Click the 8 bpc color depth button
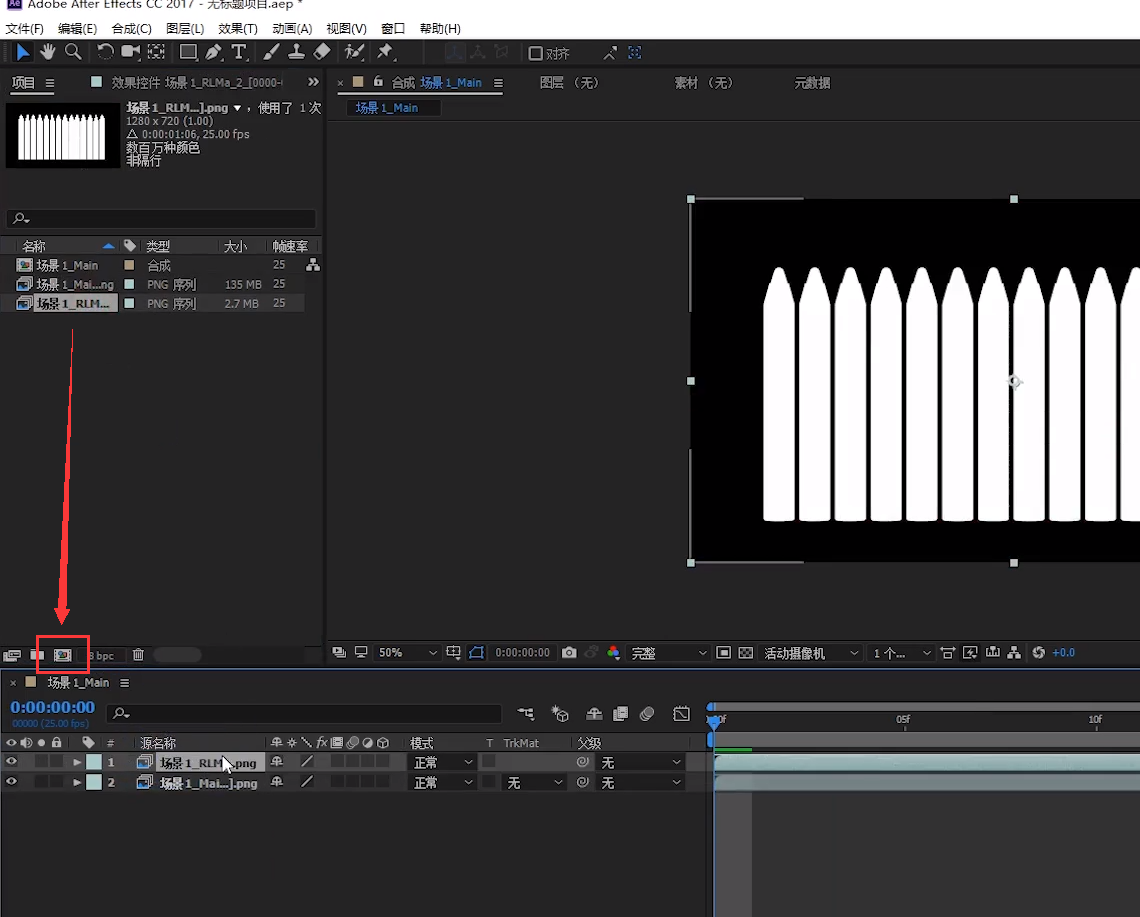The width and height of the screenshot is (1140, 917). [101, 656]
